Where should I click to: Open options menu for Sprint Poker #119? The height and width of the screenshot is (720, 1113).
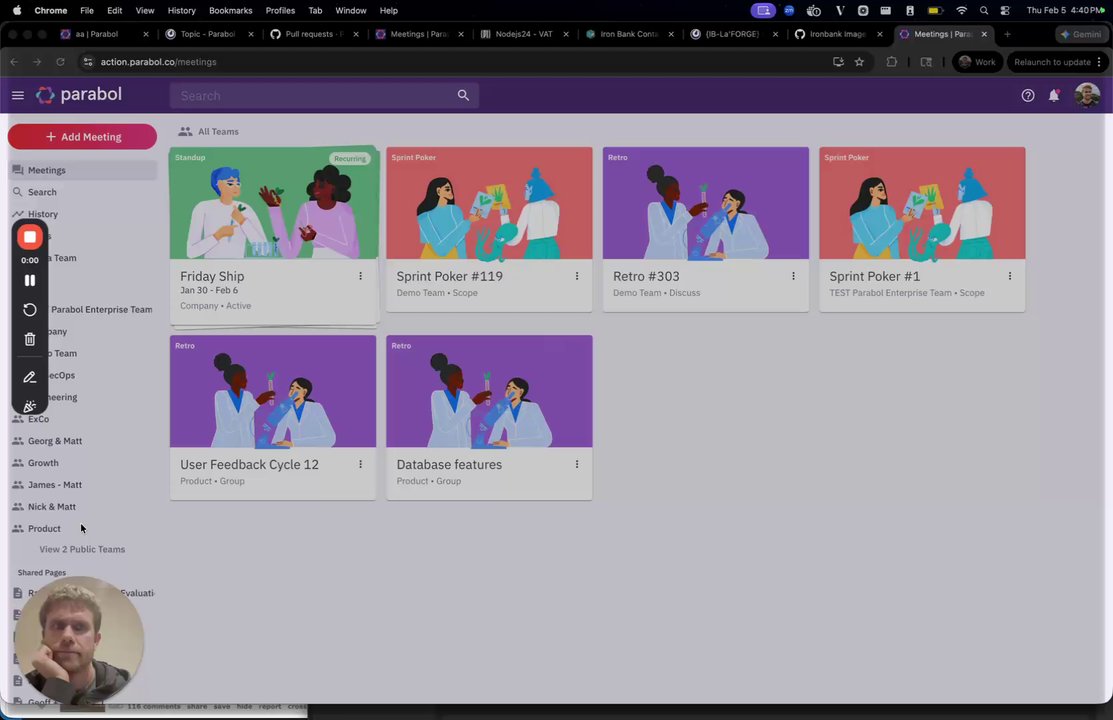(576, 276)
